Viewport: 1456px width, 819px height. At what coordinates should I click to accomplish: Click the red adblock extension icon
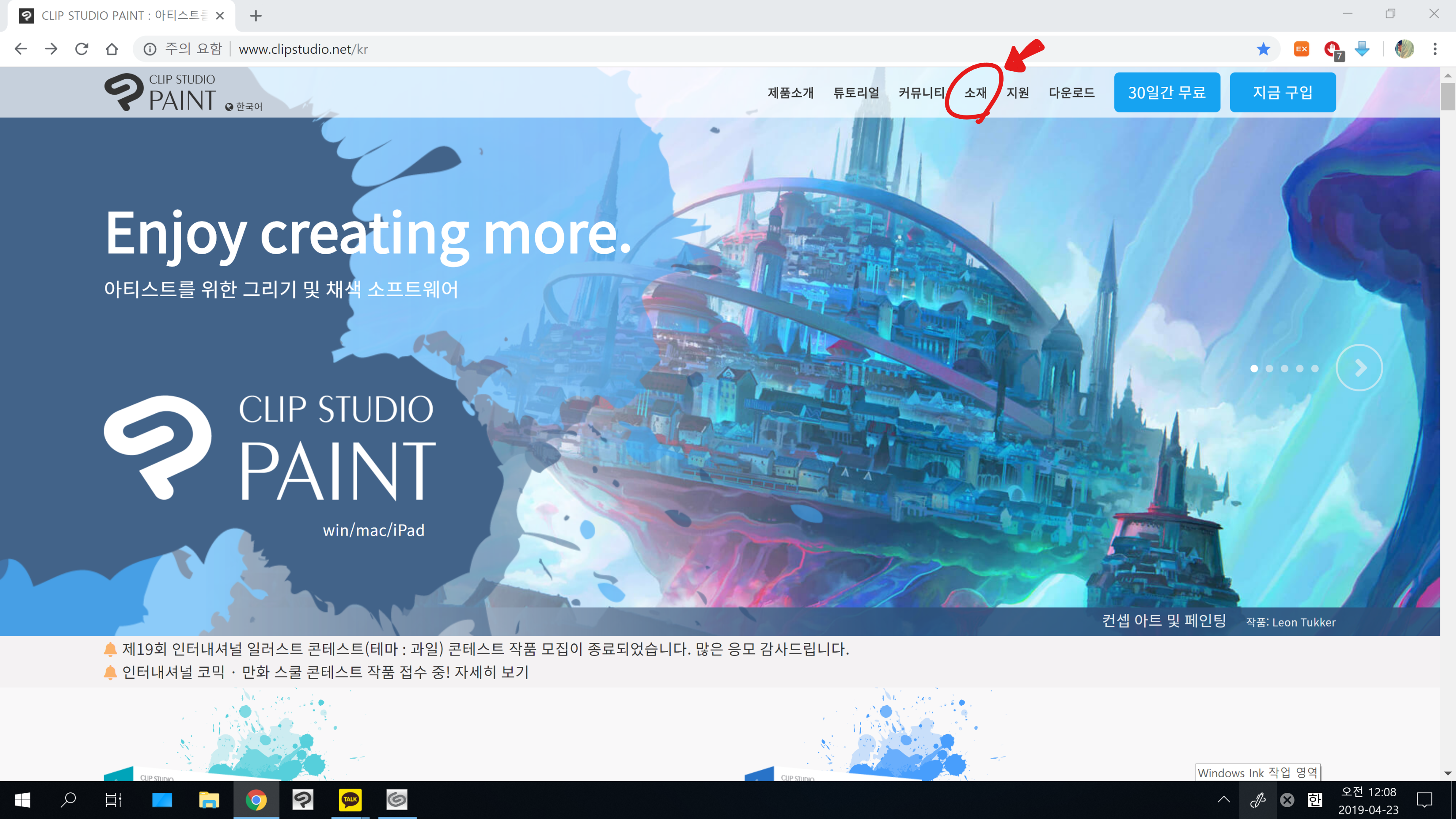(1332, 49)
